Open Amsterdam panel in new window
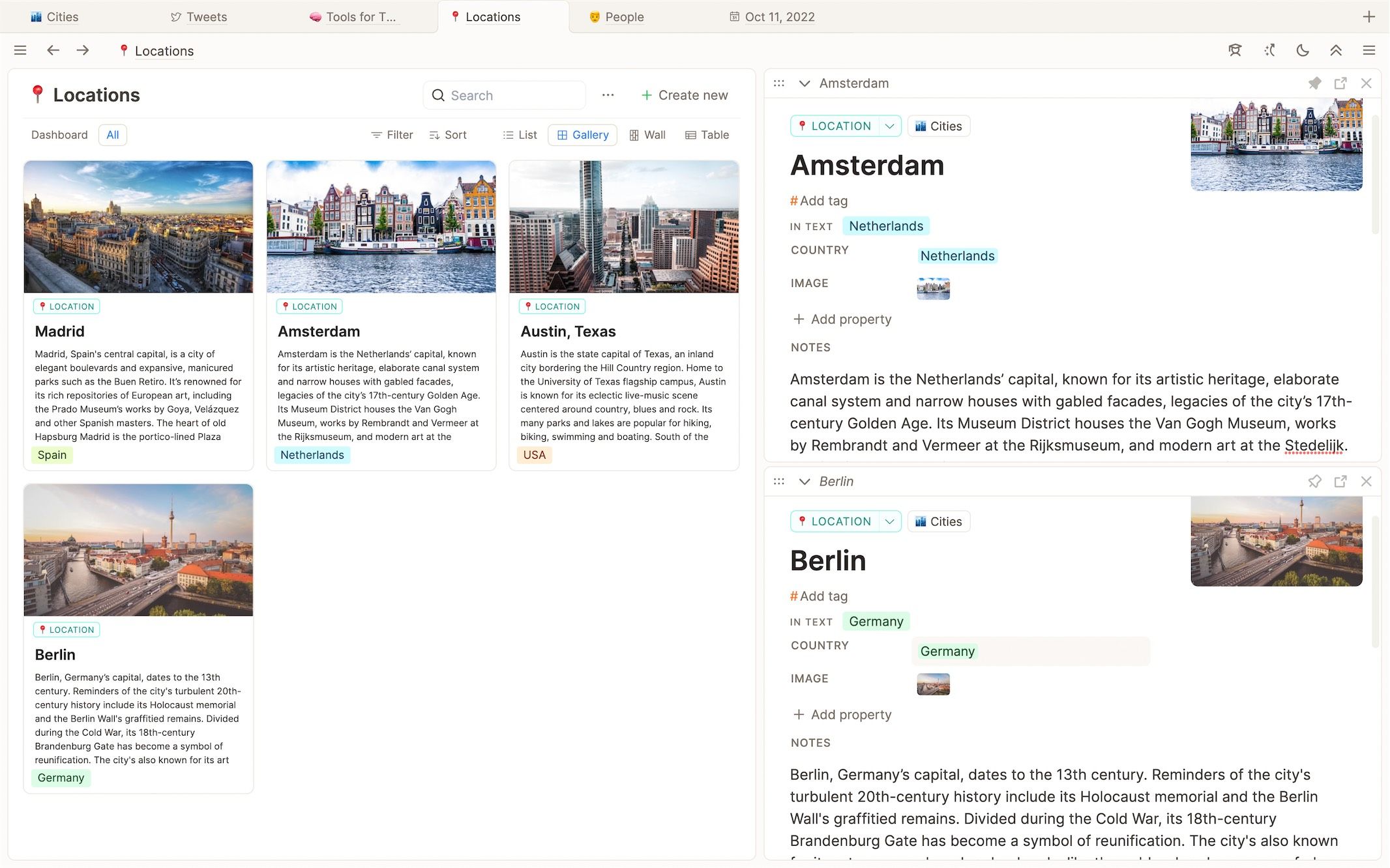Viewport: 1390px width, 868px height. click(1340, 83)
